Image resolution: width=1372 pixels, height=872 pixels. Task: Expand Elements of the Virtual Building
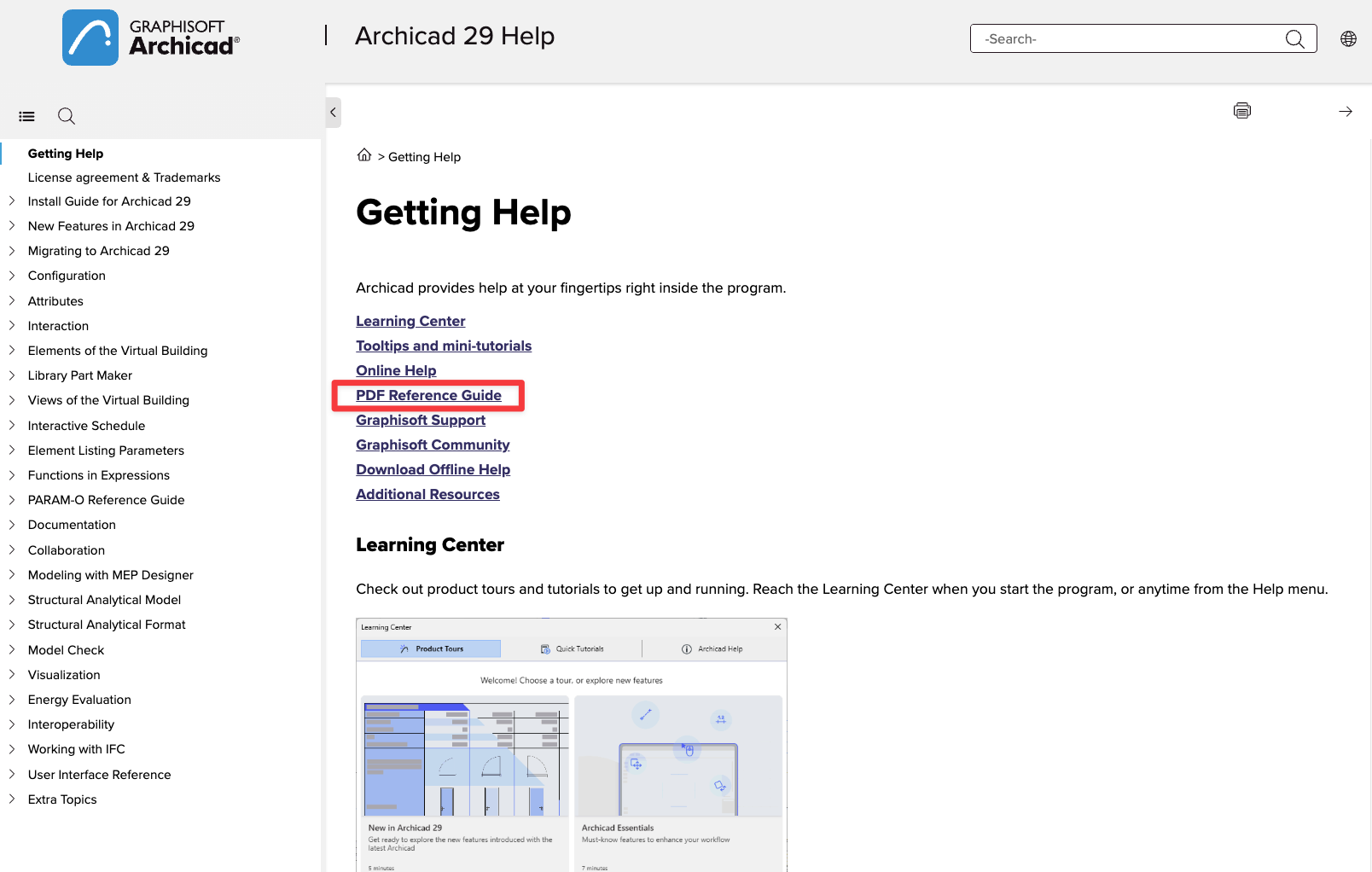[x=12, y=351]
